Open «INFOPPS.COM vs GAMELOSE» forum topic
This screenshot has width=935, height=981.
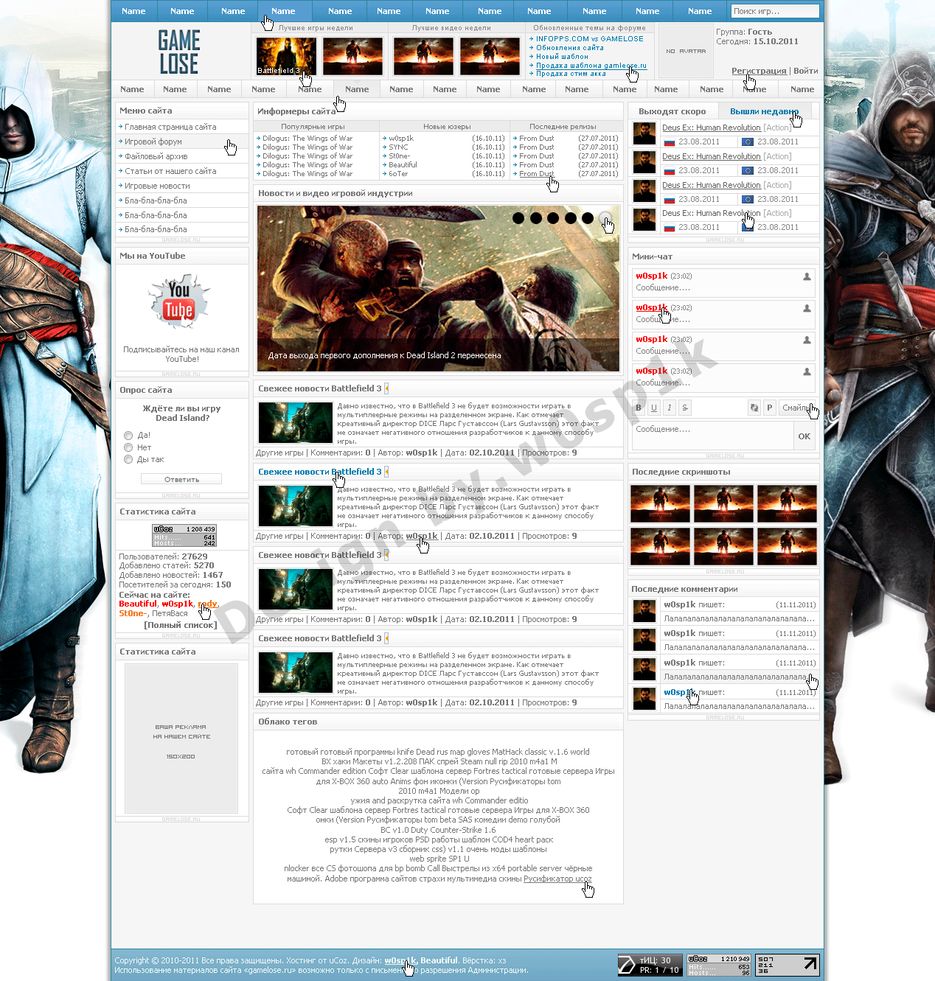pos(590,39)
